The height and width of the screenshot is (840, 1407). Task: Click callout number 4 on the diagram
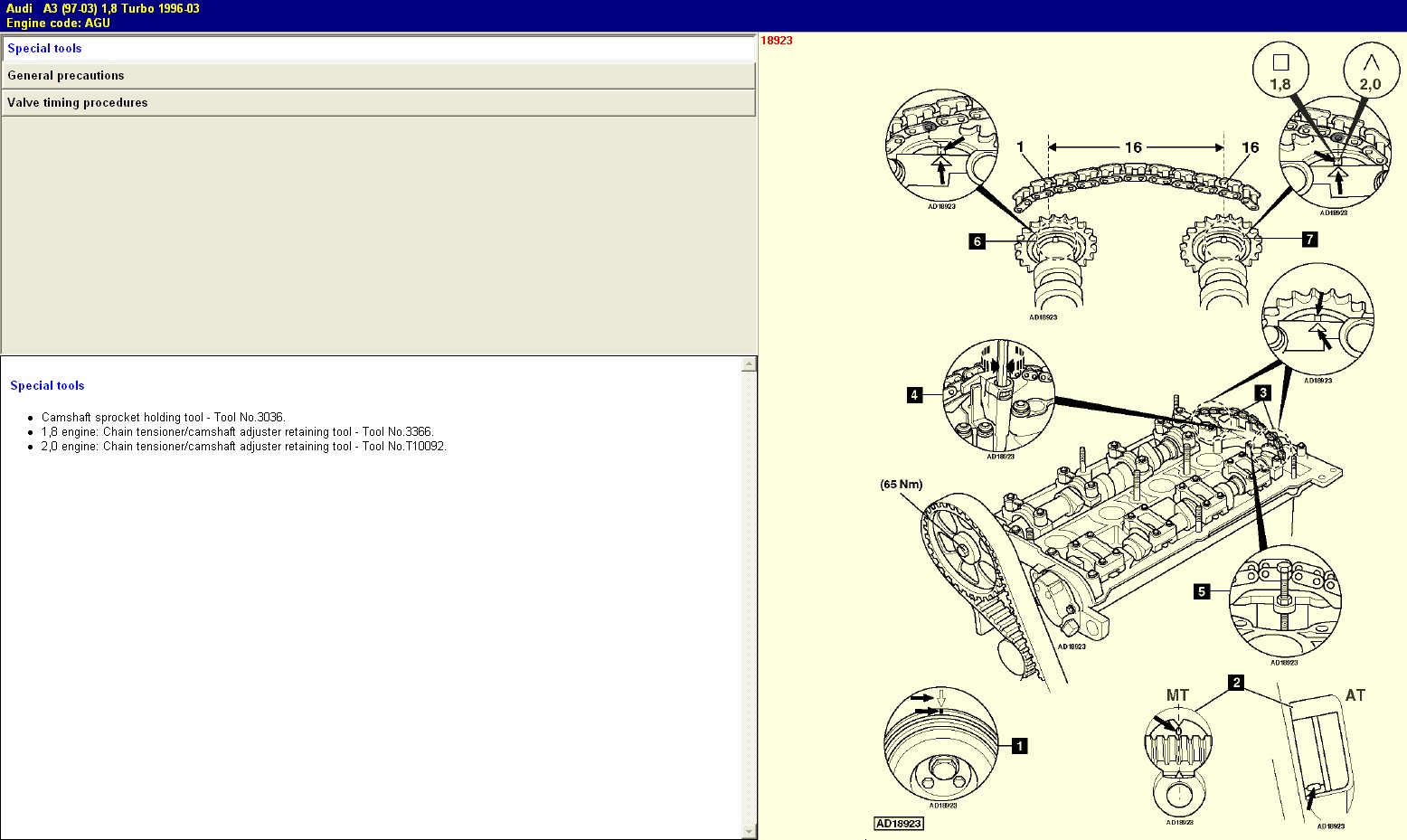[x=915, y=394]
